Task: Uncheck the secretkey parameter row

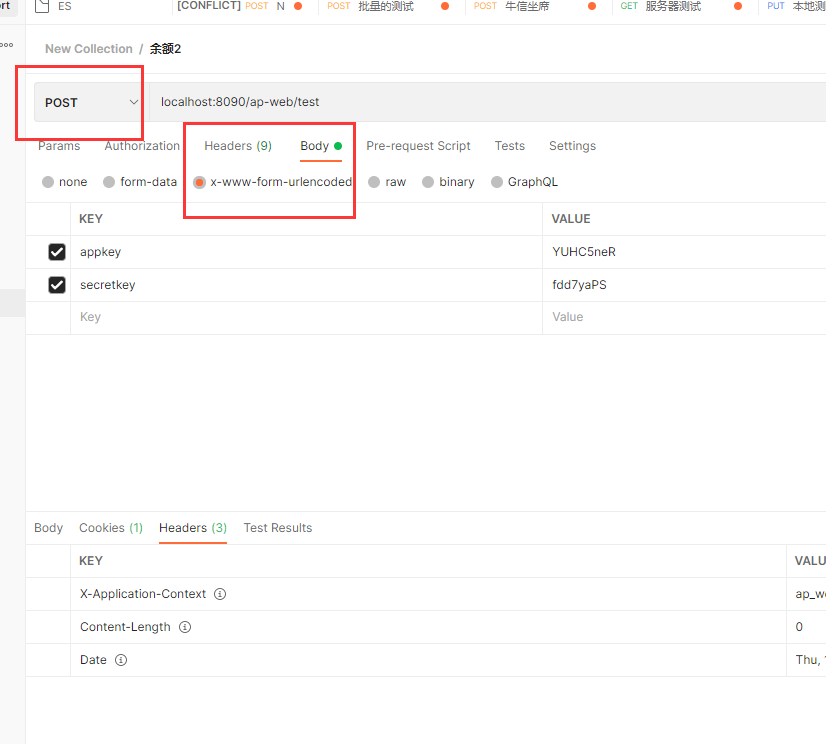Action: pos(57,285)
